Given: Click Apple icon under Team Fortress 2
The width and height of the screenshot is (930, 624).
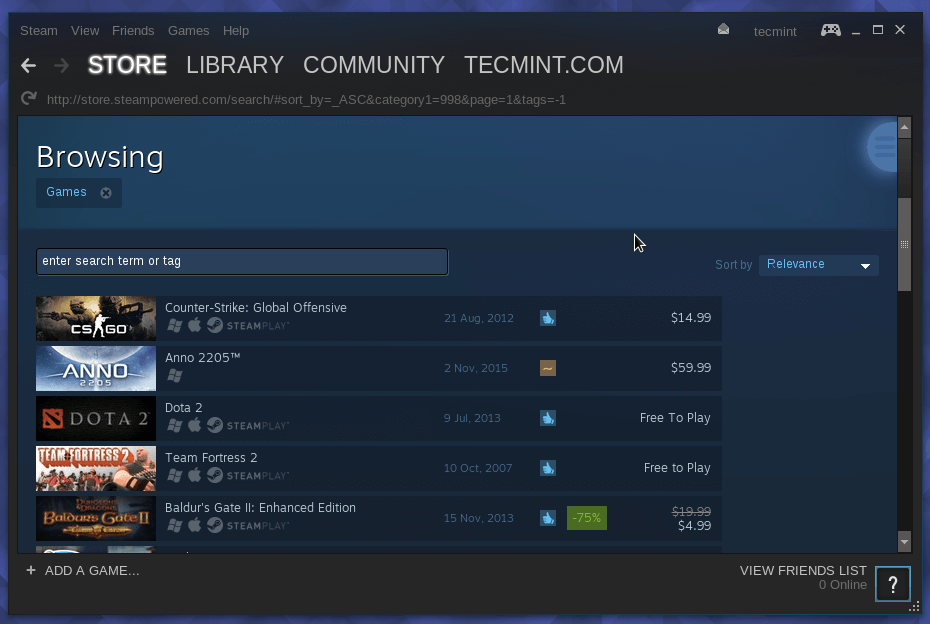Looking at the screenshot, I should pos(195,475).
